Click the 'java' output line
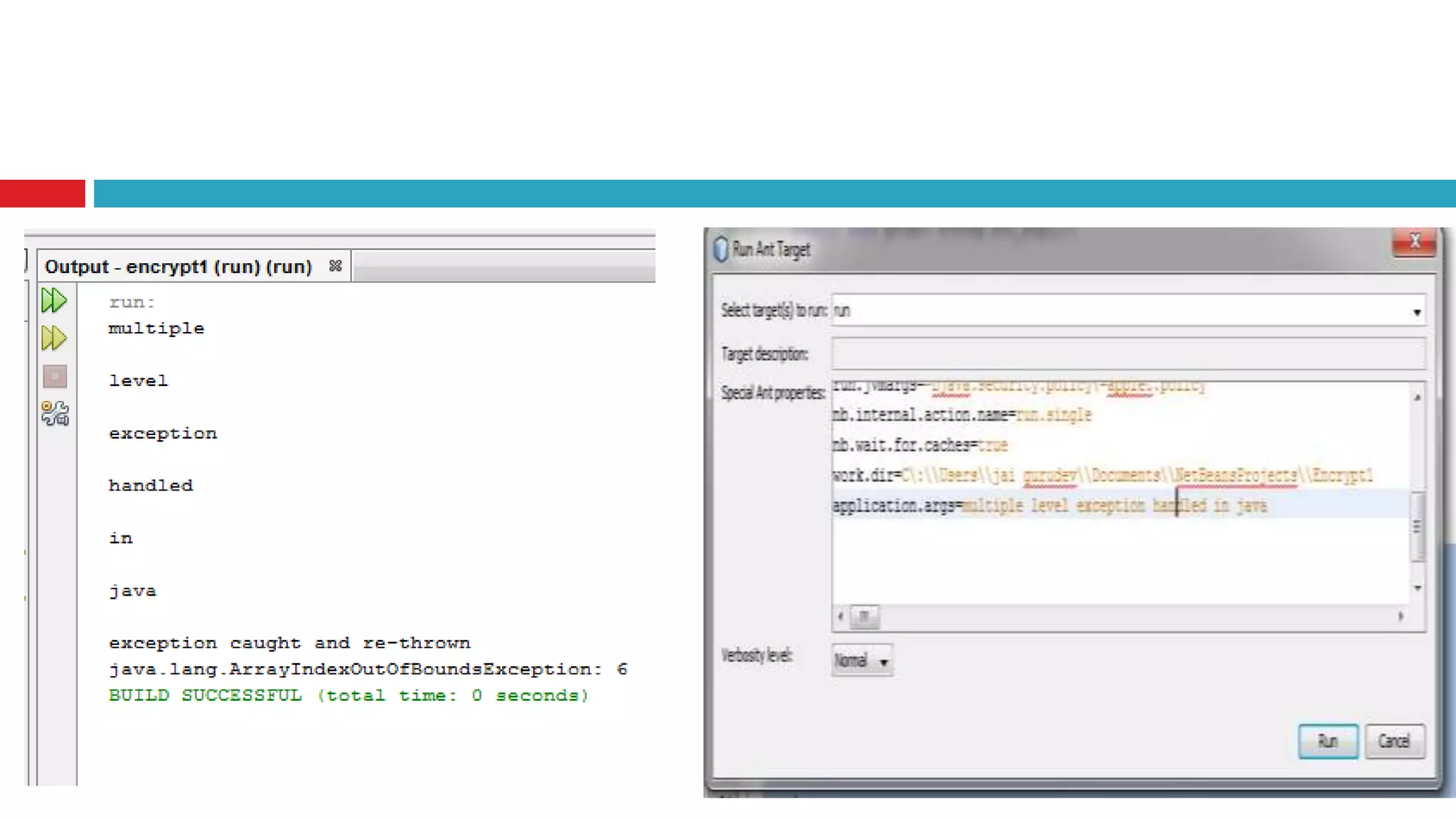Screen dimensions: 1456x819 132,591
